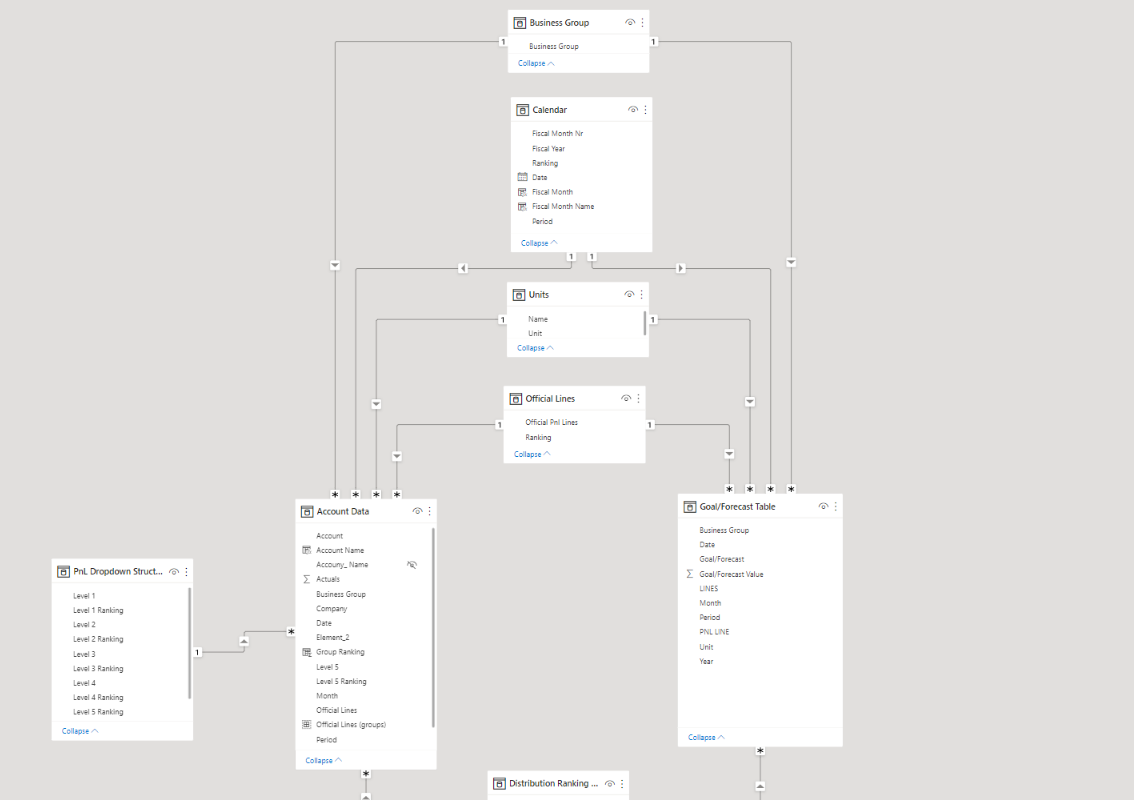Select filter arrow on Units to Goal/Forecast line
The image size is (1134, 800).
750,401
